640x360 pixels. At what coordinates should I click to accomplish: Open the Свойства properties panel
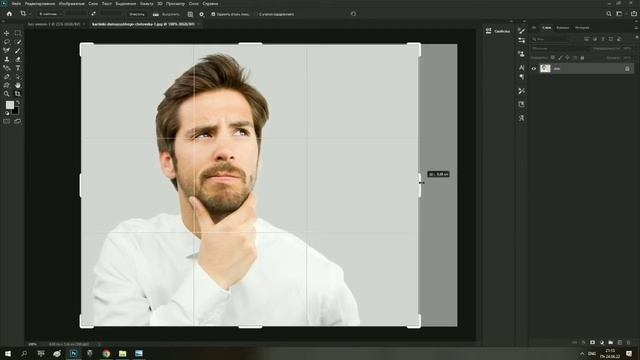(x=498, y=31)
